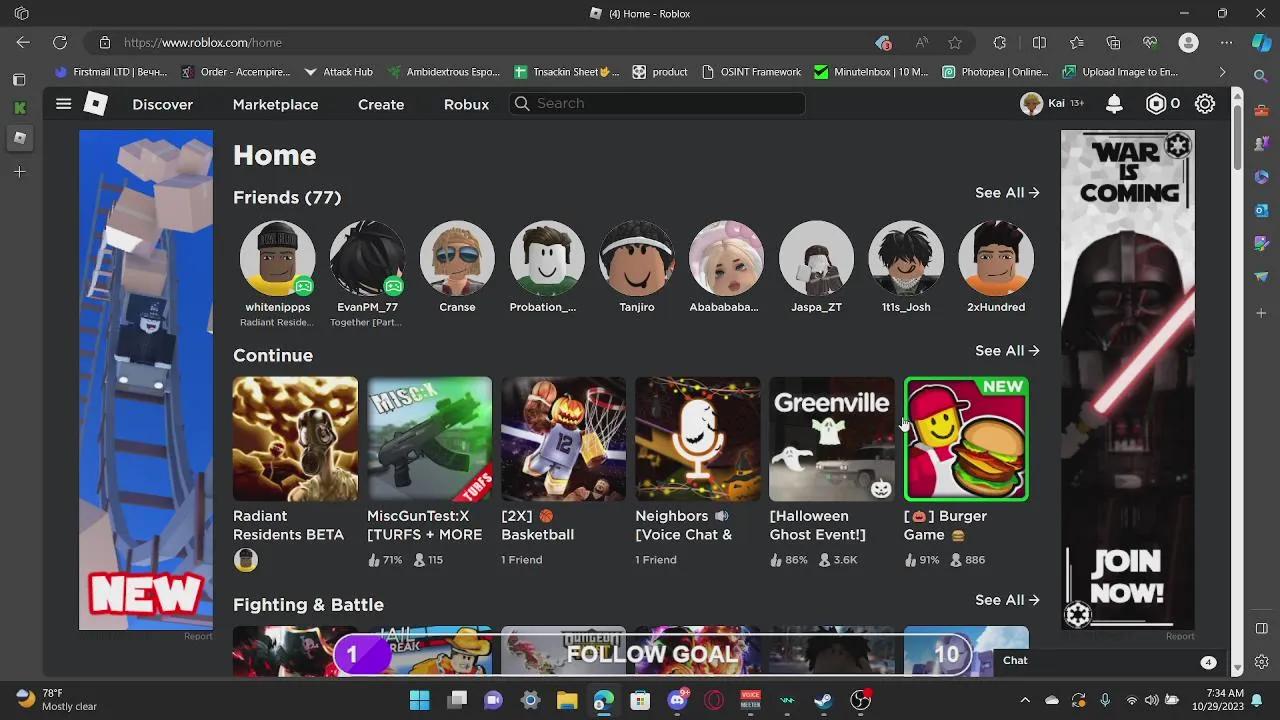
Task: Open Jaspa_ZT friend avatar
Action: point(816,259)
